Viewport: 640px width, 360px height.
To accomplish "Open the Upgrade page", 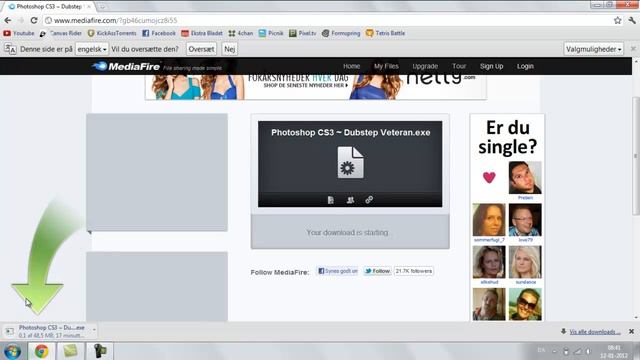I will (x=425, y=66).
